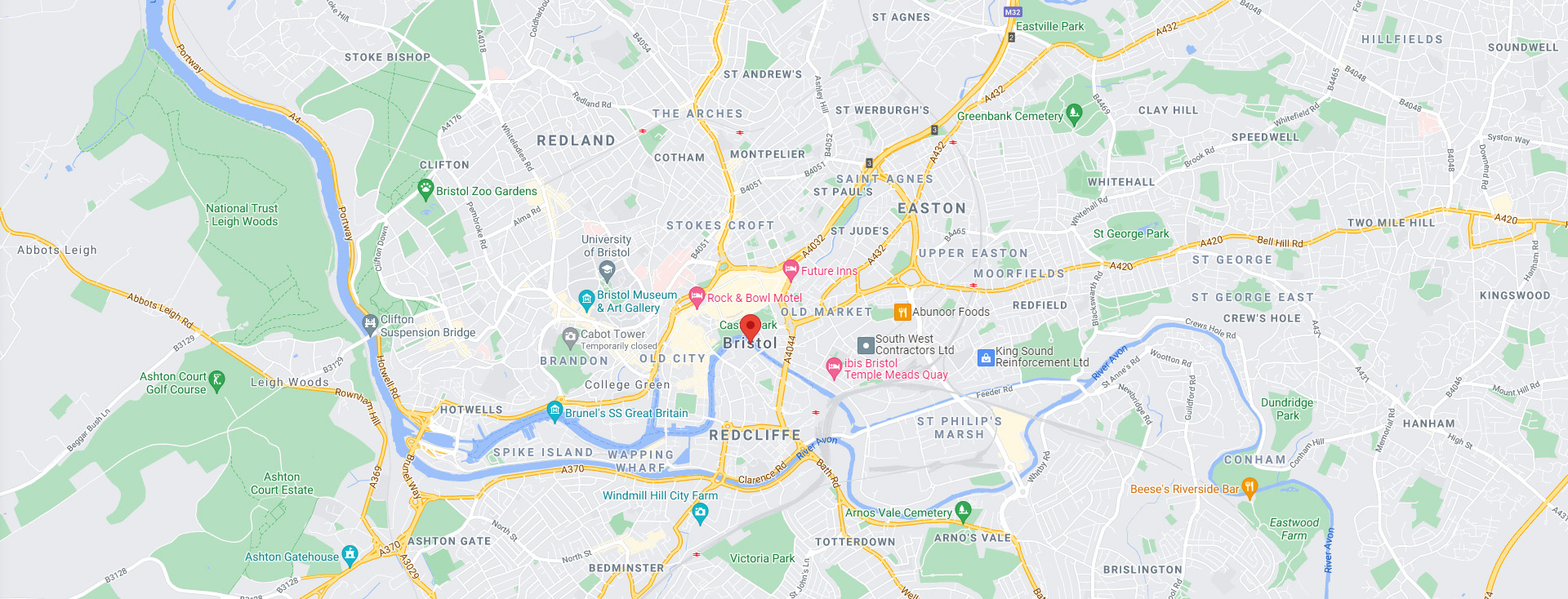
Task: Click the King Sound Reinforcement shop icon
Action: (986, 357)
